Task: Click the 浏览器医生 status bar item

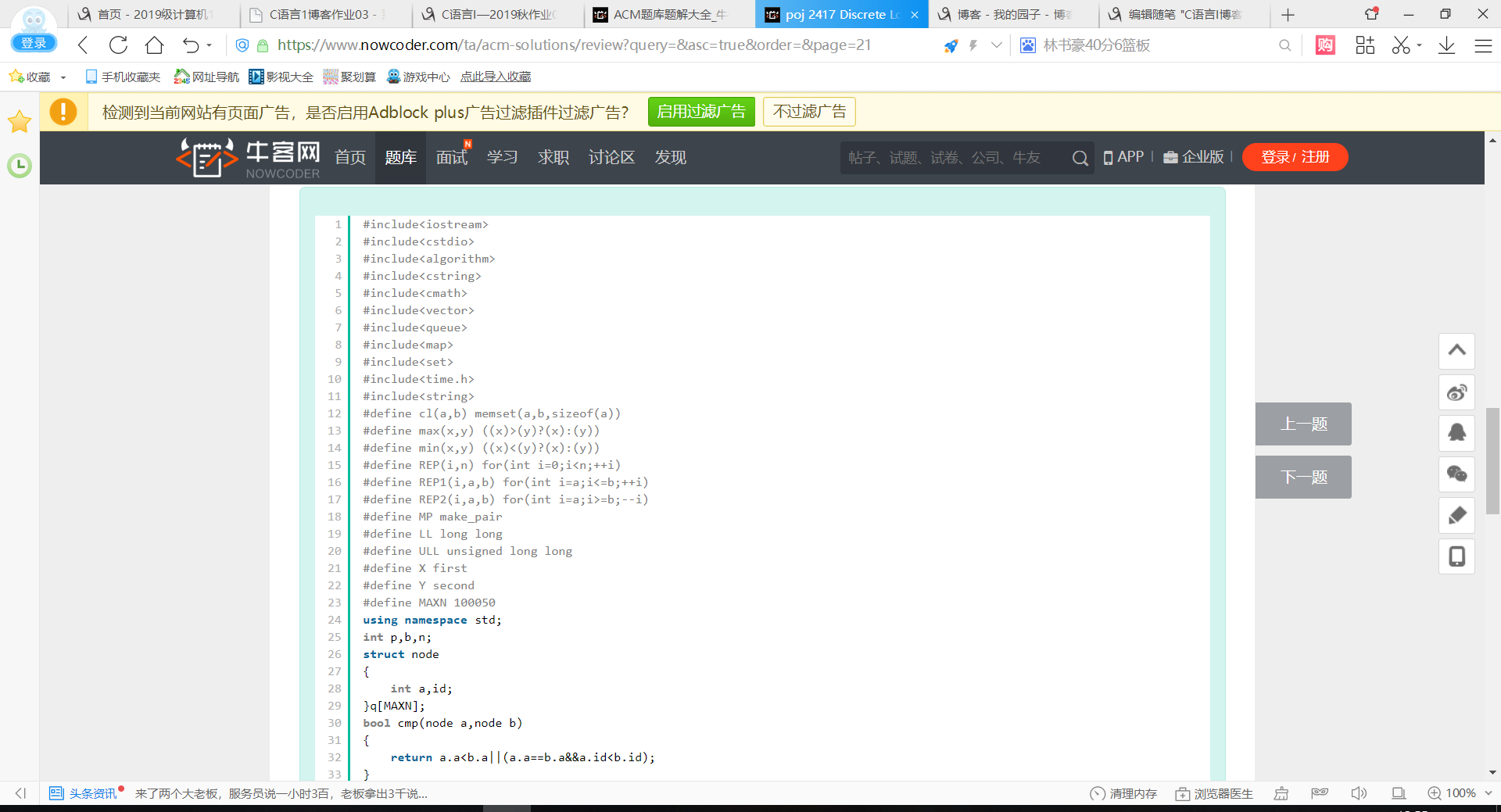Action: point(1214,793)
